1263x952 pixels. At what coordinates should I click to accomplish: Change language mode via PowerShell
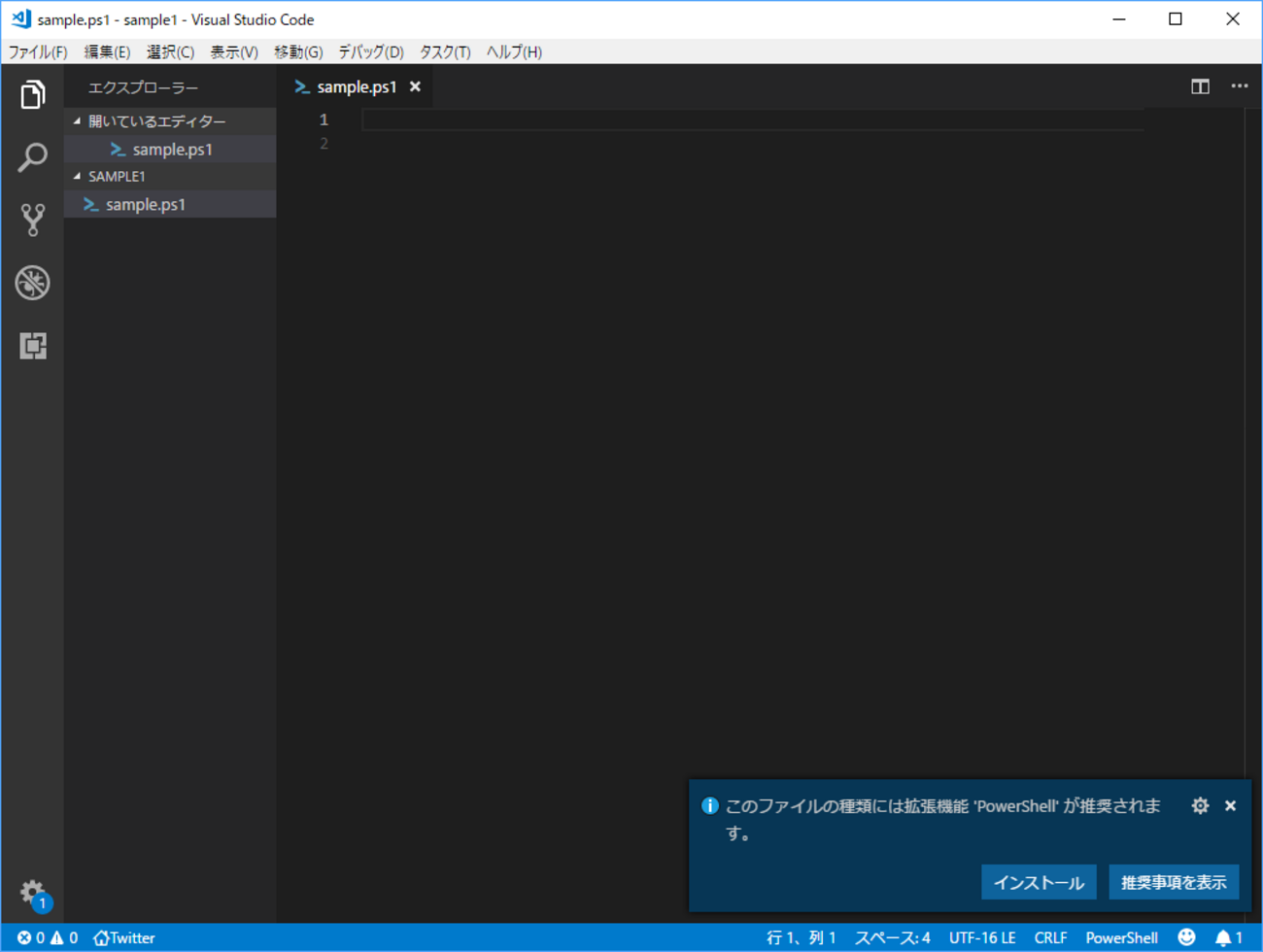click(x=1121, y=937)
